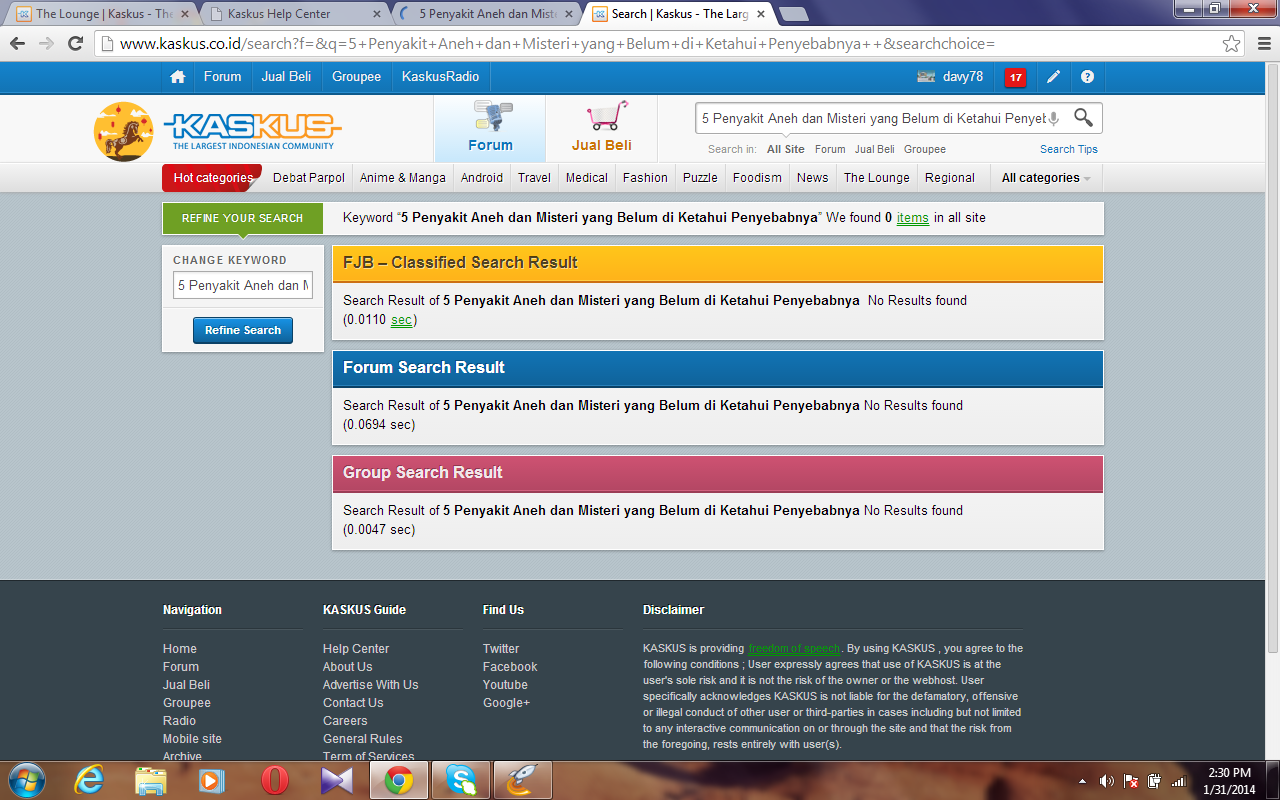Screen dimensions: 1280x800
Task: Set search scope to Jual Beli
Action: pos(875,149)
